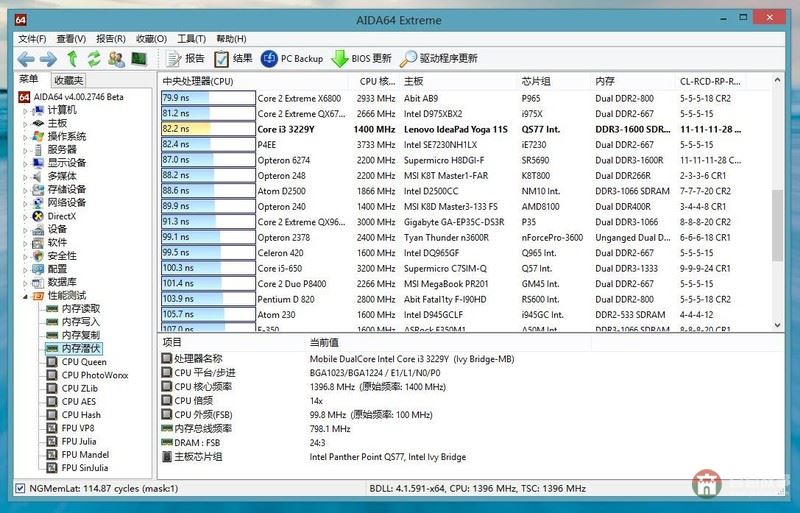
Task: Collapse the 性能测试 tree node
Action: [x=25, y=296]
